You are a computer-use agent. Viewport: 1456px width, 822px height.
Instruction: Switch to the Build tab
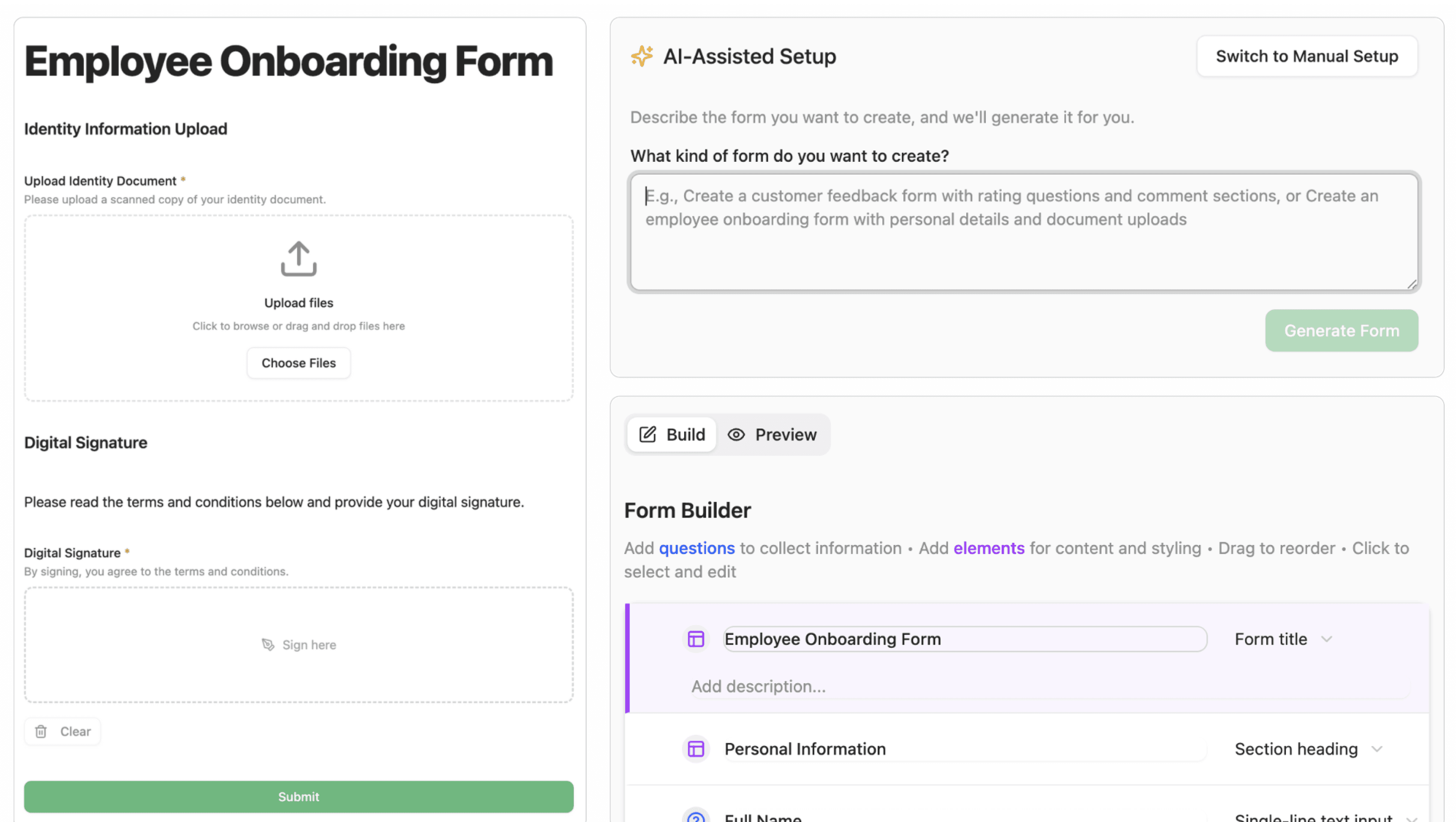[x=671, y=435]
